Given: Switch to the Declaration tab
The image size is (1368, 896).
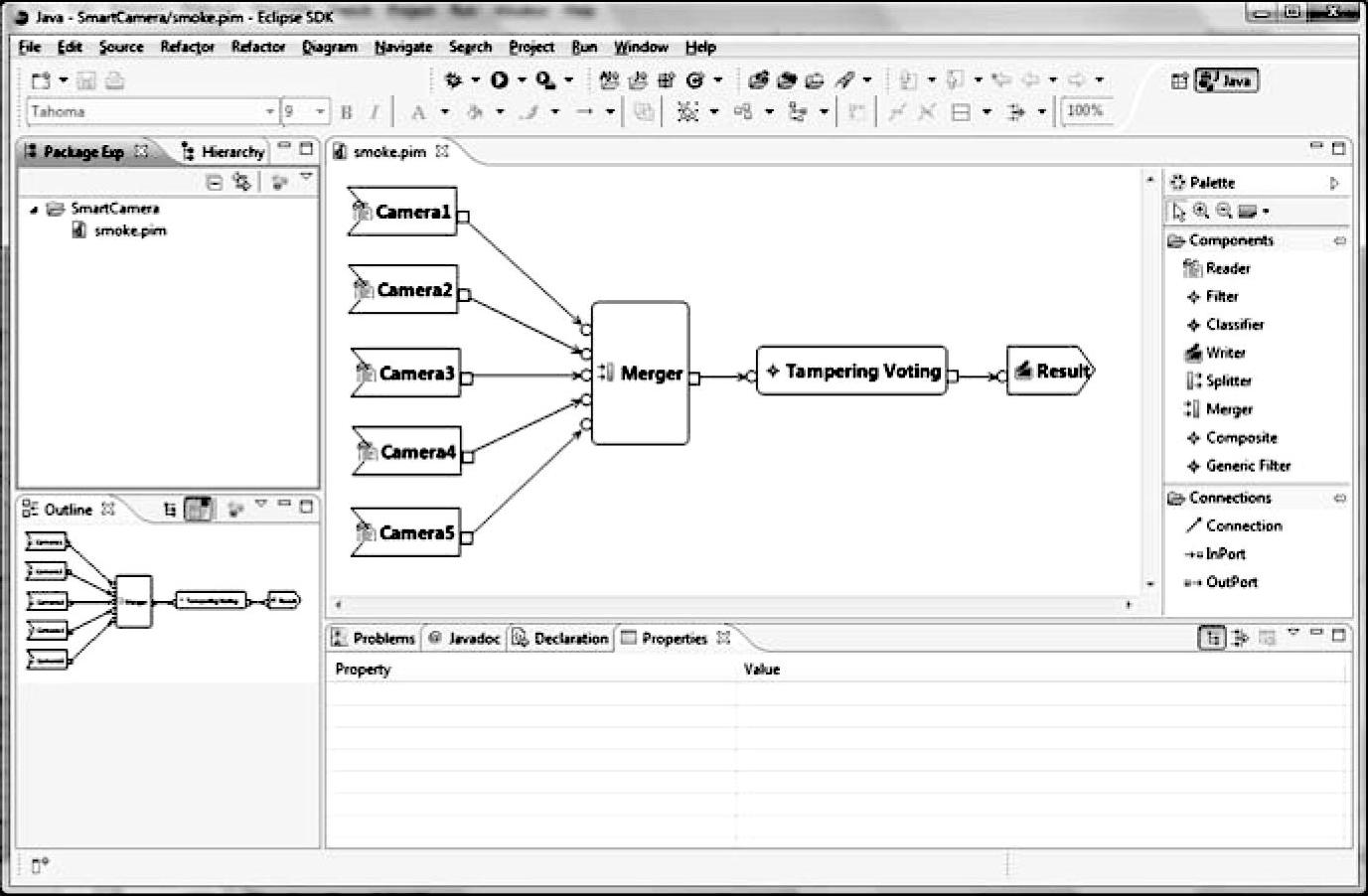Looking at the screenshot, I should pyautogui.click(x=560, y=639).
